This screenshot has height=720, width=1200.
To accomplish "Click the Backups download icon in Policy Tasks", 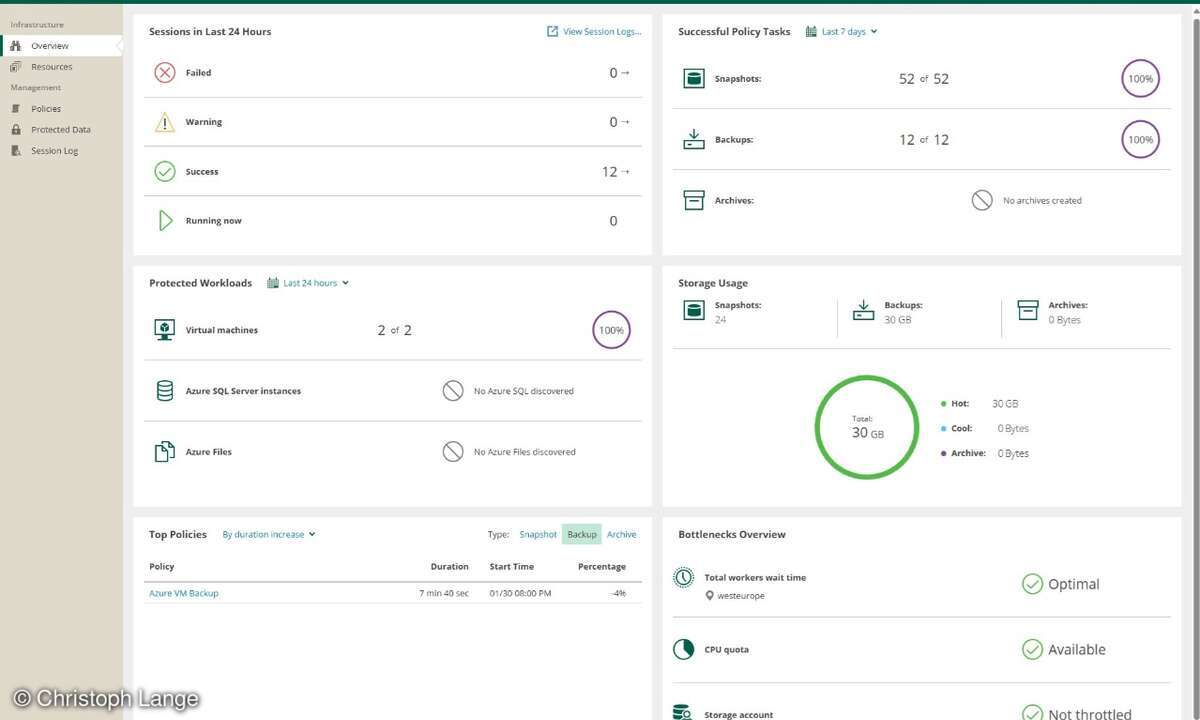I will coord(694,139).
